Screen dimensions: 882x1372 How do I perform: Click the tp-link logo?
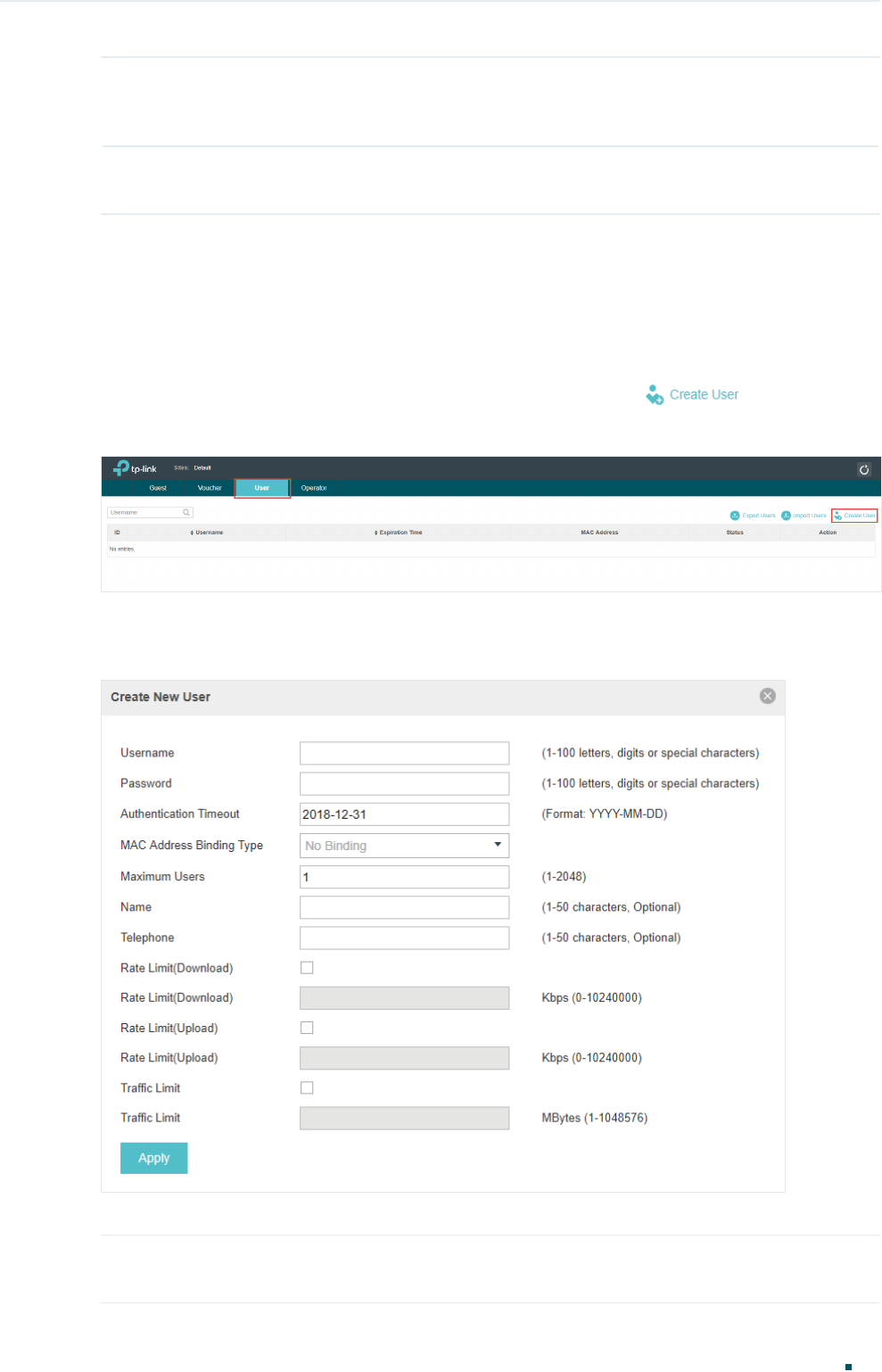pos(135,468)
